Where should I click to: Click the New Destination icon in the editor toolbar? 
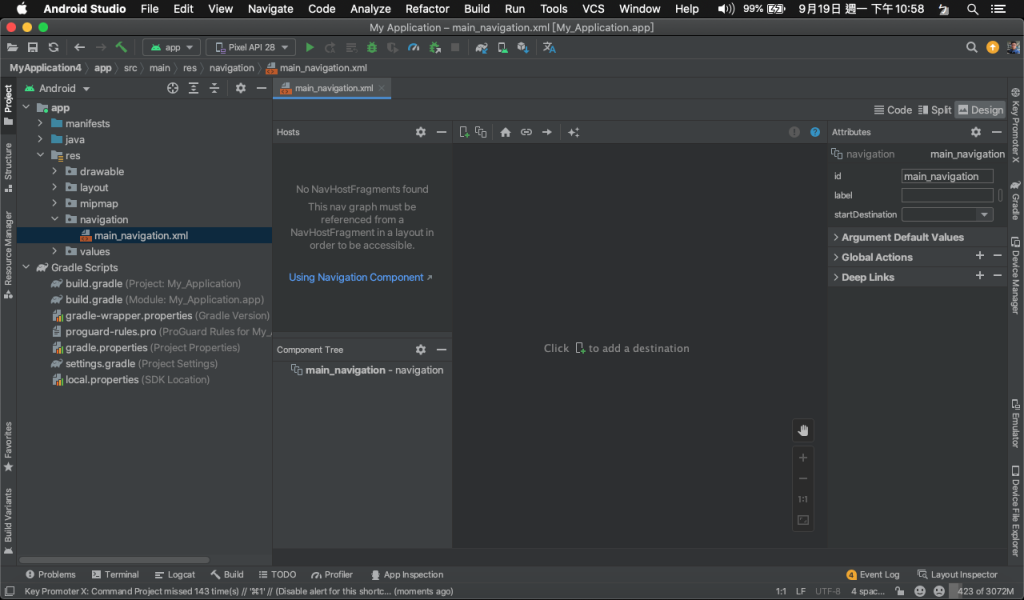(x=464, y=132)
